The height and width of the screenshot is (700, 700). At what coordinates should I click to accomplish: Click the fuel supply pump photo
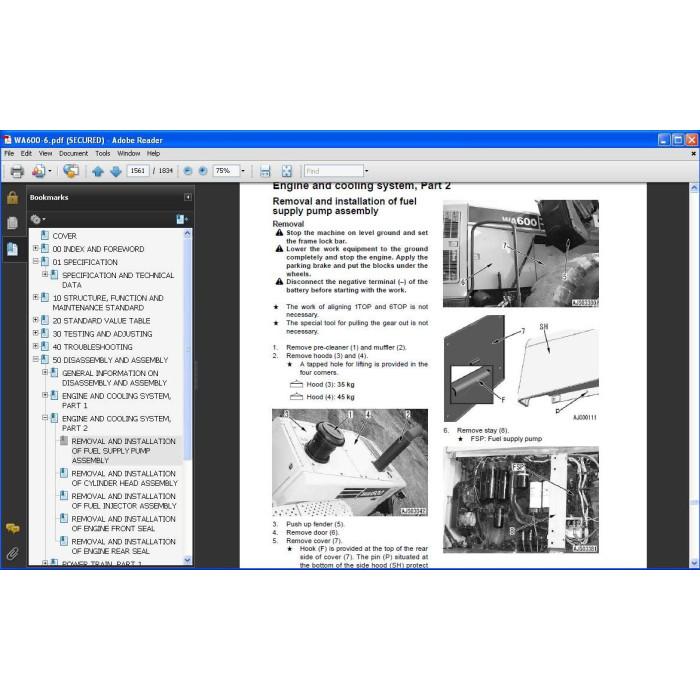click(x=521, y=500)
